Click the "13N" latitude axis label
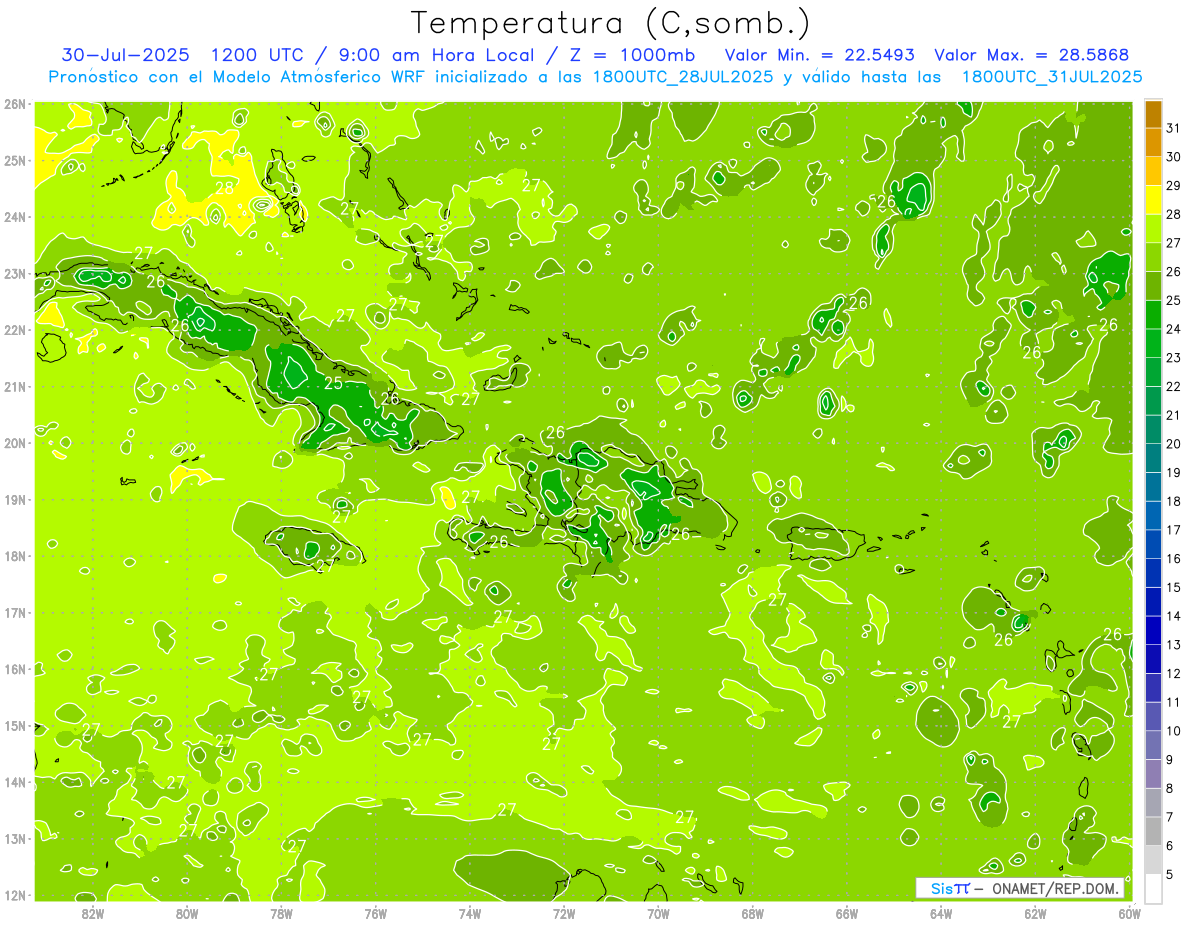The image size is (1200, 927). [15, 839]
